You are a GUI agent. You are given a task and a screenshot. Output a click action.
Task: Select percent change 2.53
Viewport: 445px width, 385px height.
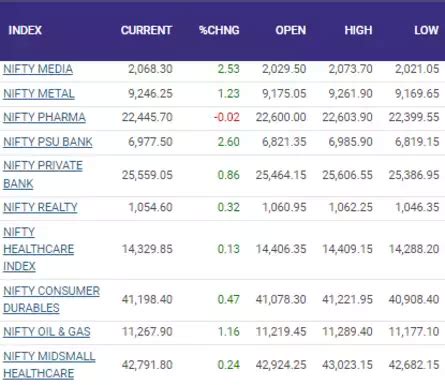[x=228, y=69]
